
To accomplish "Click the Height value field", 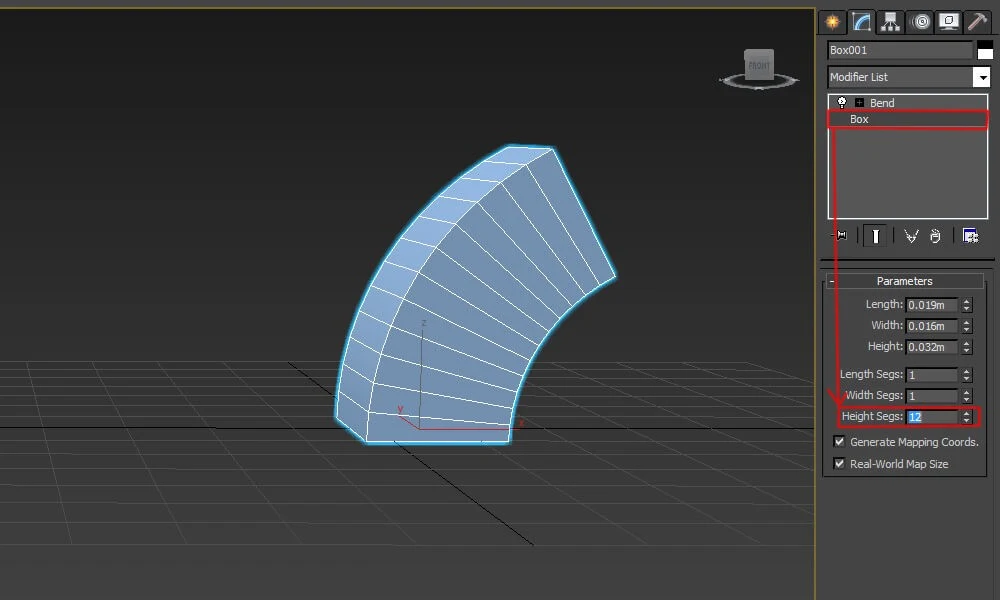I will point(931,348).
